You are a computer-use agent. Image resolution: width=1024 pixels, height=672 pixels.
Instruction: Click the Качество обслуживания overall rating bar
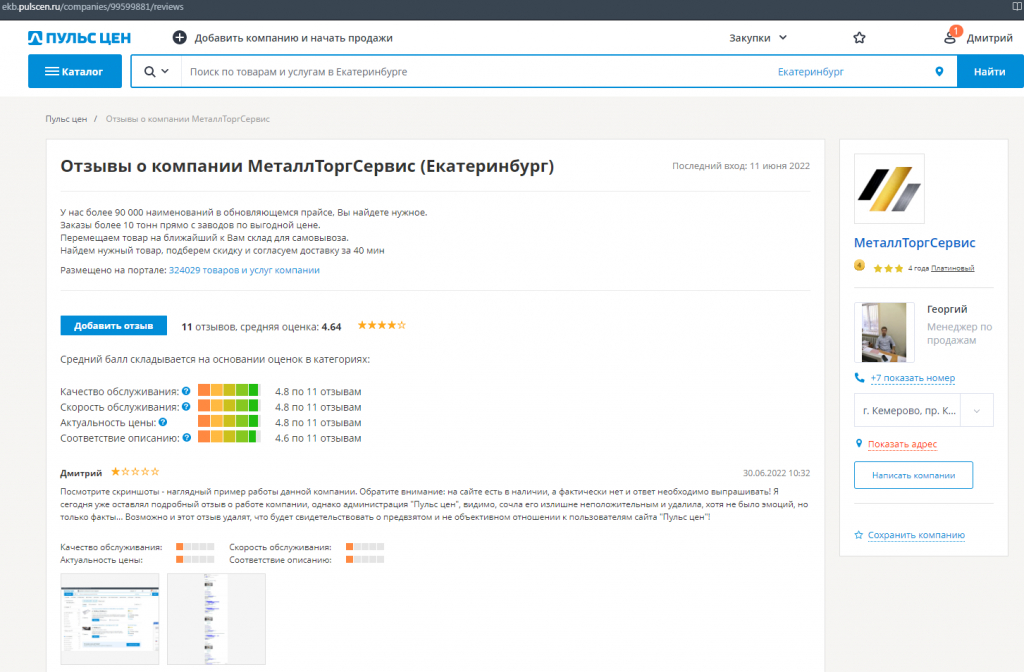coord(229,391)
